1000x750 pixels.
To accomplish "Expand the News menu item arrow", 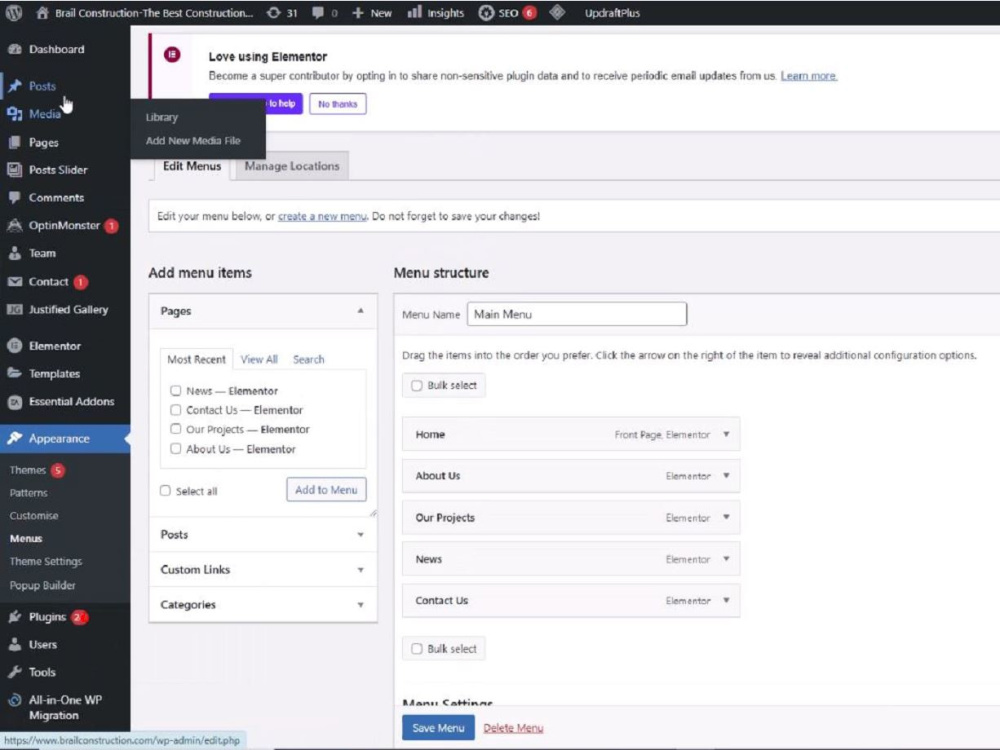I will tap(726, 559).
